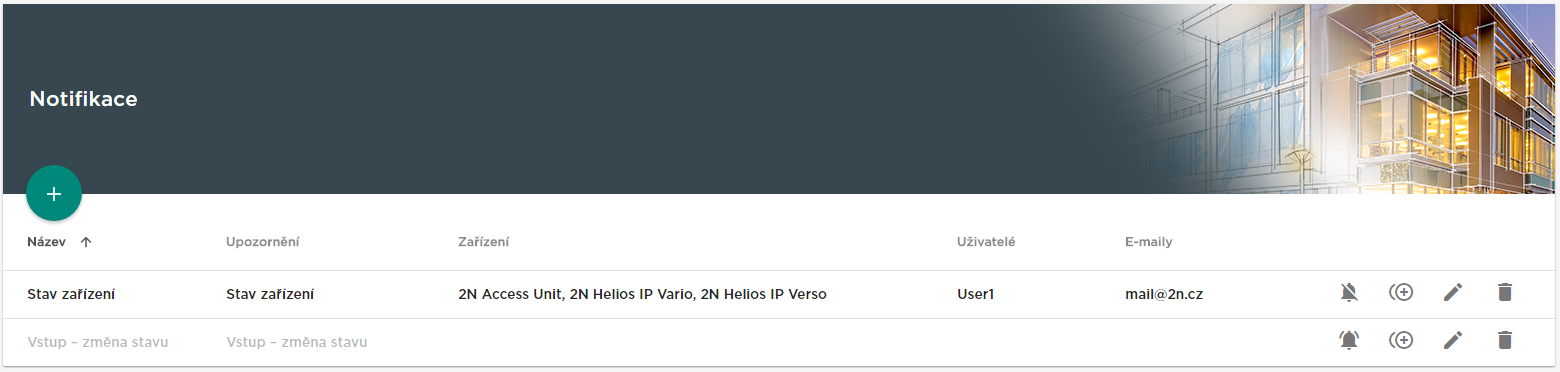Disable the Stav zařízení notification bell
Image resolution: width=1560 pixels, height=372 pixels.
click(x=1349, y=293)
